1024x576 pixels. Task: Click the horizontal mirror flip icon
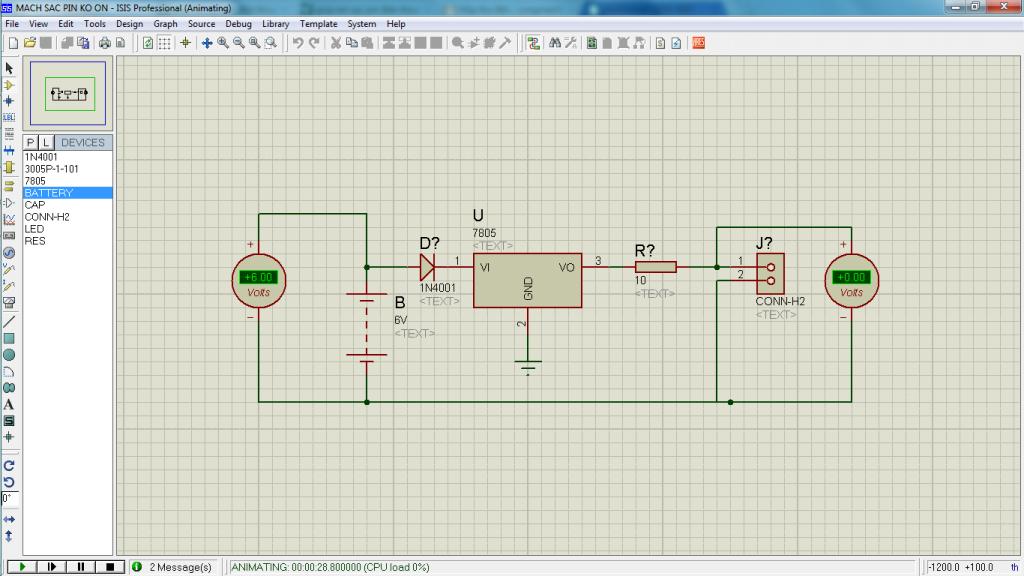[9, 520]
